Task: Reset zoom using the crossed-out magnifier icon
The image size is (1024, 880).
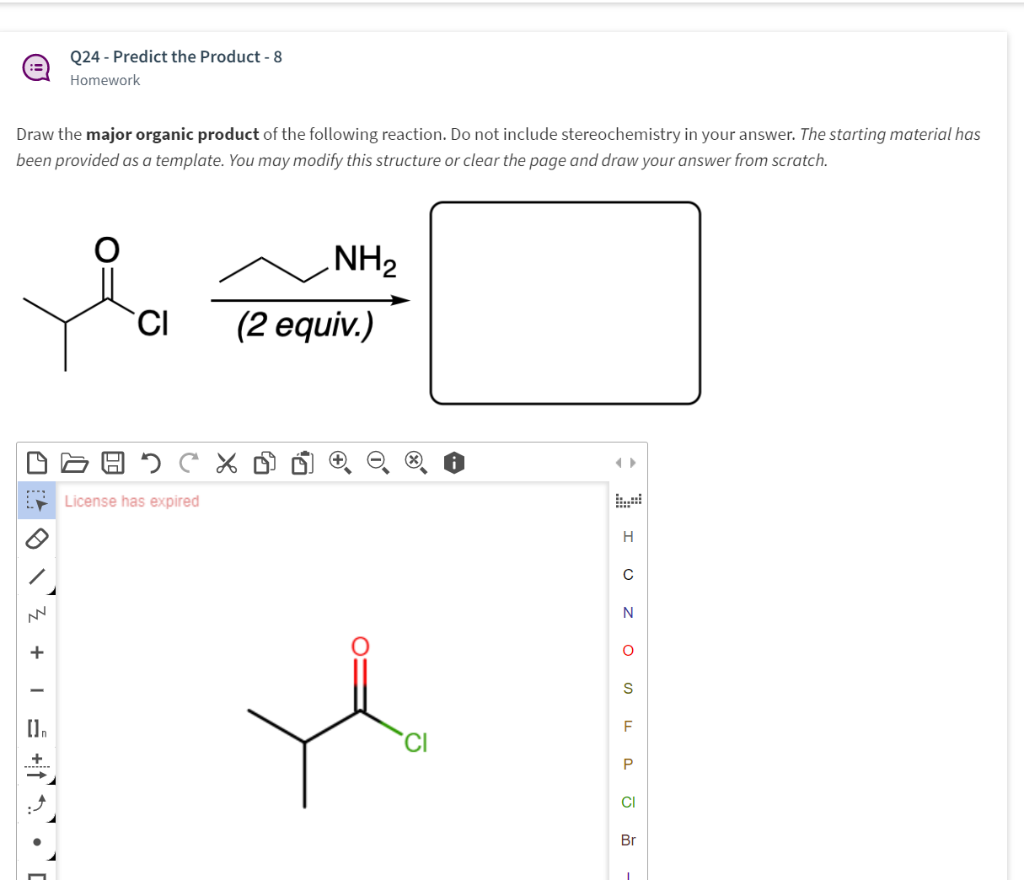Action: [413, 462]
